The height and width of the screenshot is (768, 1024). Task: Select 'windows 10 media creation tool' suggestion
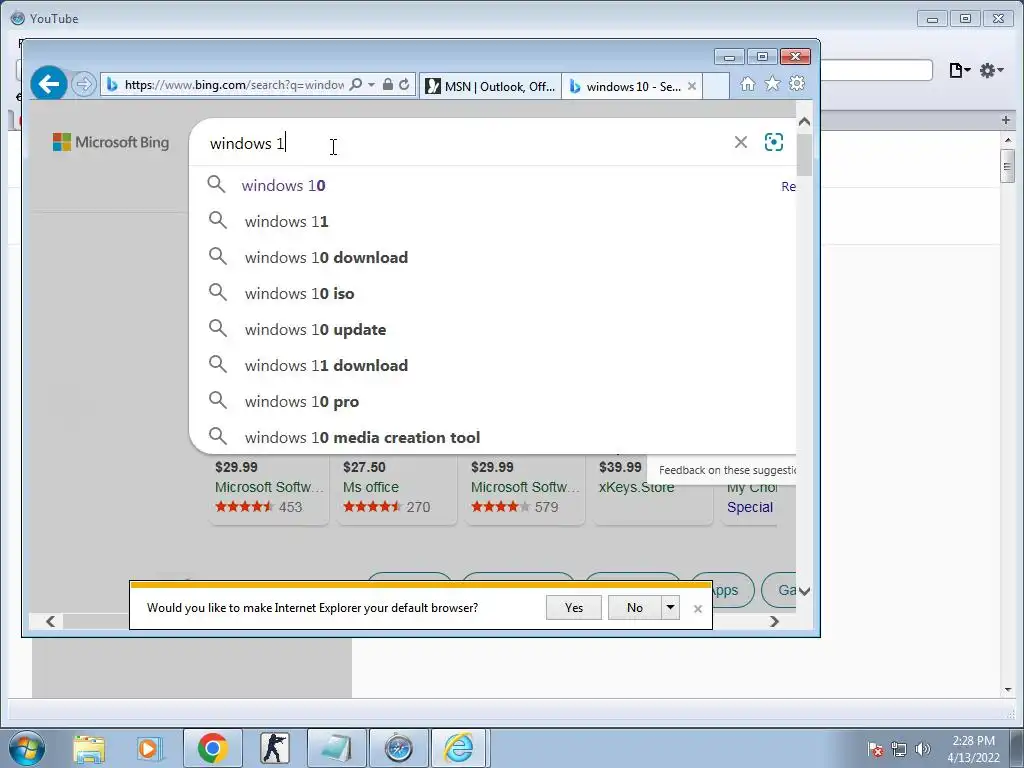pyautogui.click(x=492, y=437)
